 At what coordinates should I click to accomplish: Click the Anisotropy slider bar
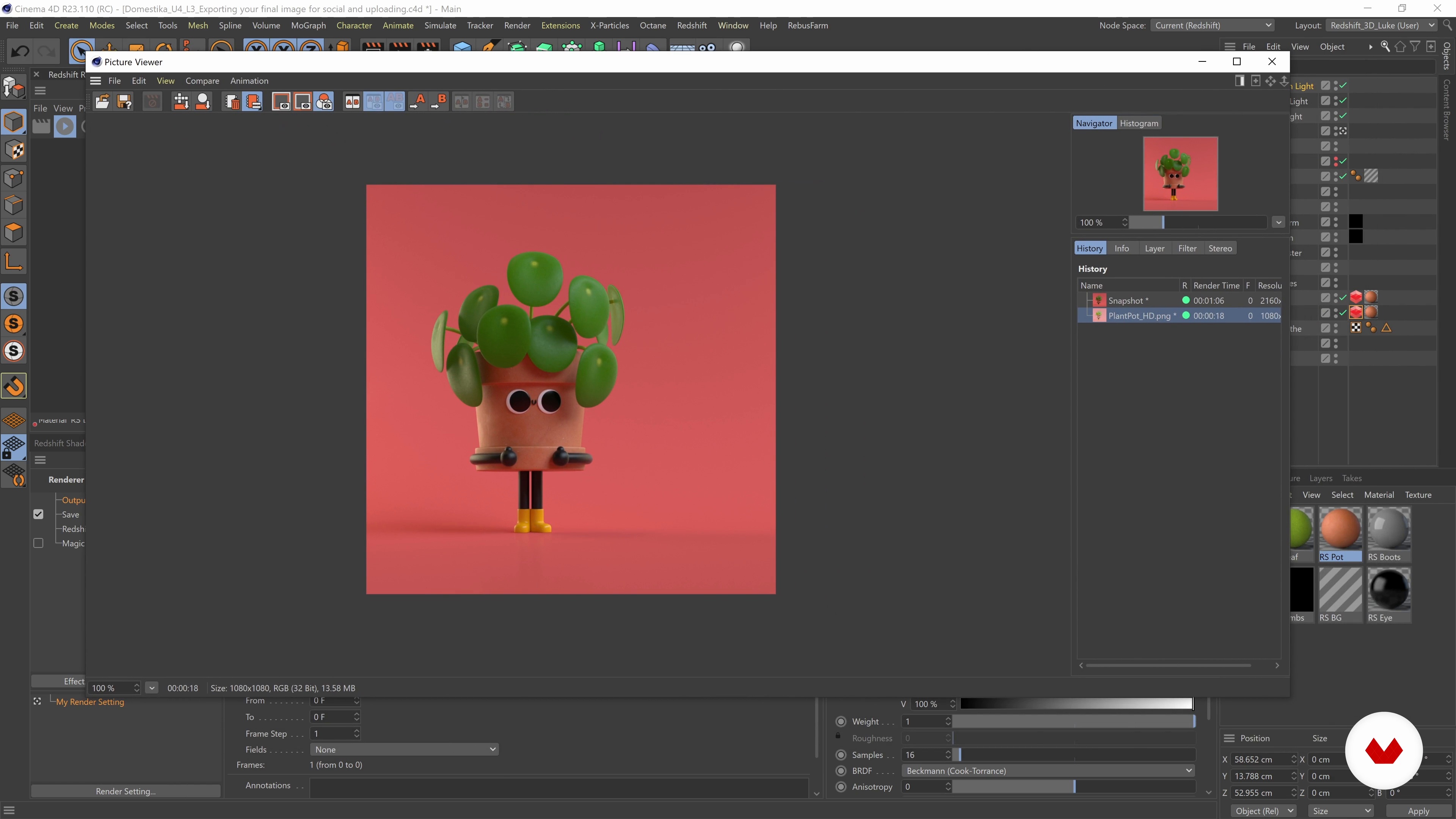click(x=1074, y=786)
